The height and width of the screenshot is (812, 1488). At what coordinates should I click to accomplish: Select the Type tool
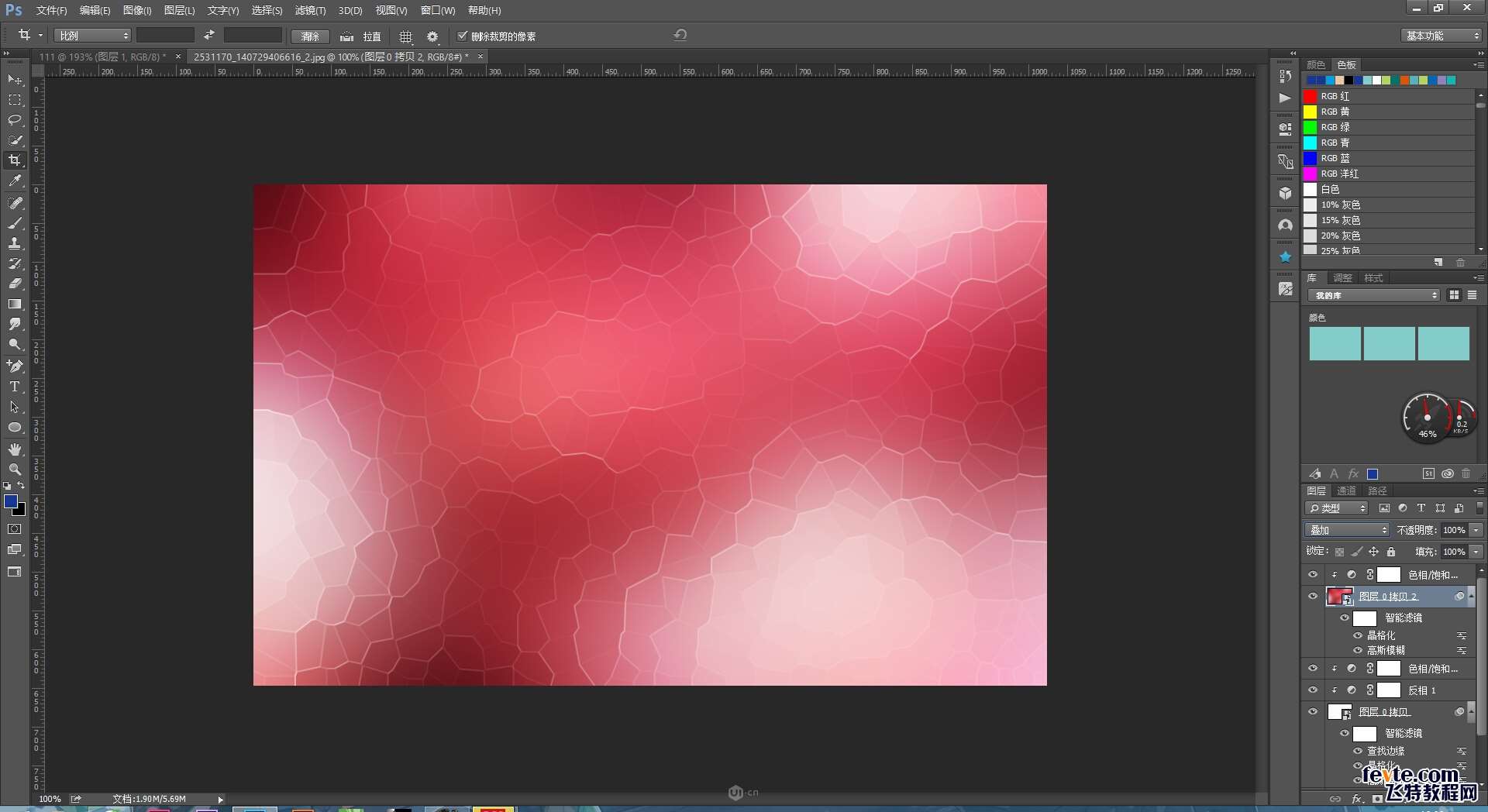(x=15, y=386)
